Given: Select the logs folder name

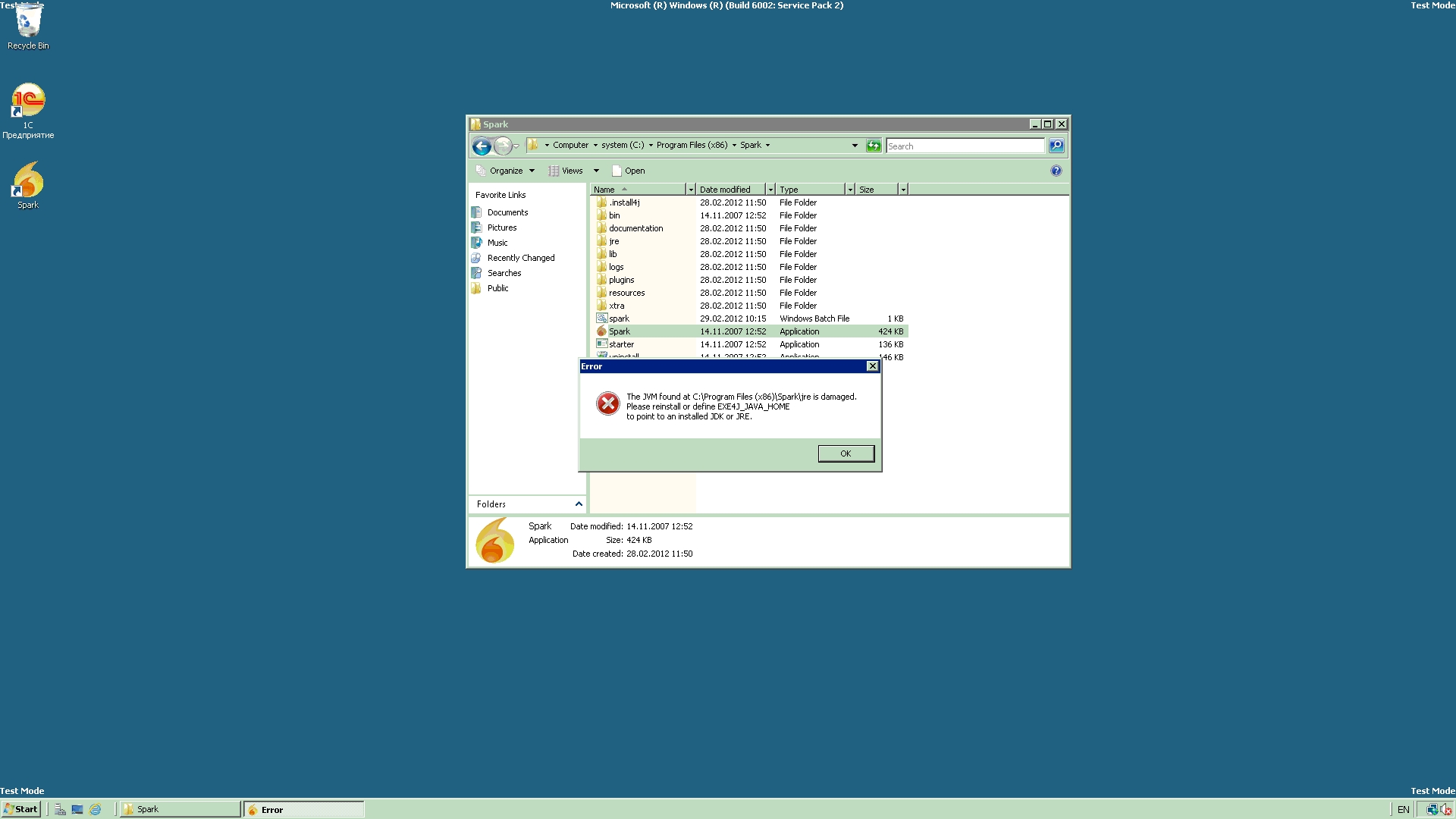Looking at the screenshot, I should pyautogui.click(x=616, y=267).
